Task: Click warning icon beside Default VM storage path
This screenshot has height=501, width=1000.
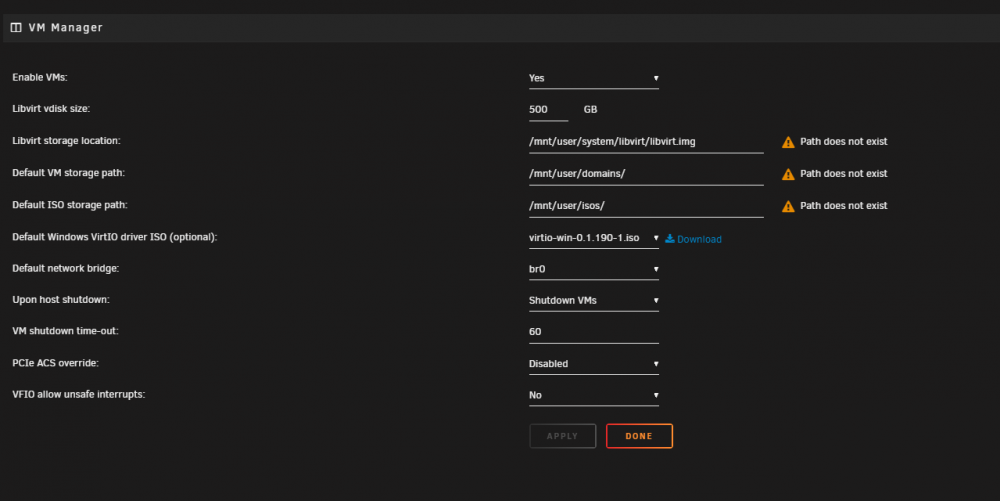Action: point(788,174)
